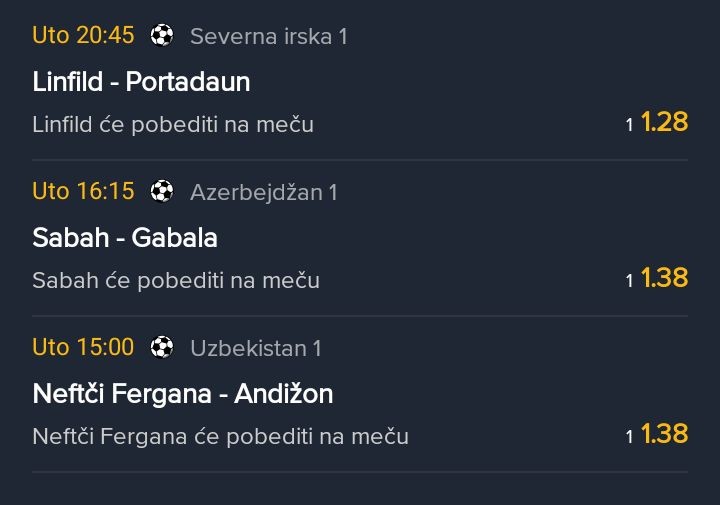Select the 1.38 odds for Sabah
The height and width of the screenshot is (505, 720).
pos(664,278)
